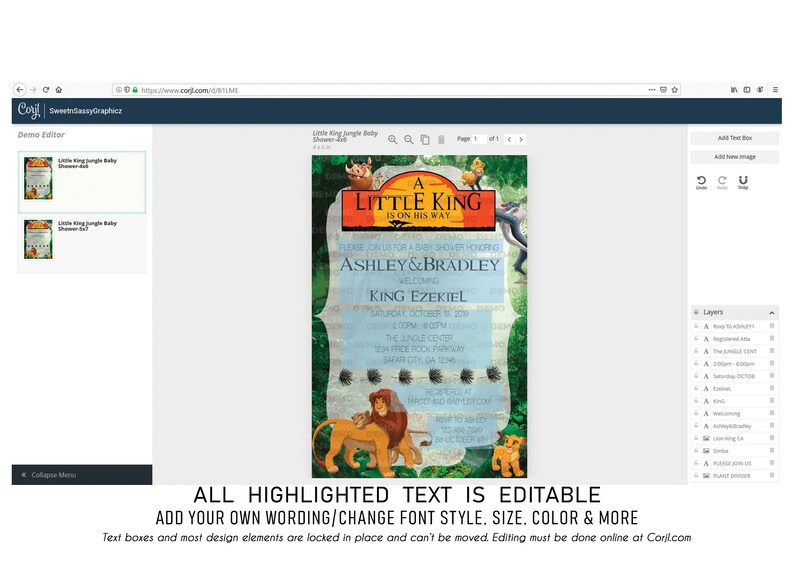Image resolution: width=794 pixels, height=567 pixels.
Task: Delete the Registered Atta layer
Action: tap(772, 338)
